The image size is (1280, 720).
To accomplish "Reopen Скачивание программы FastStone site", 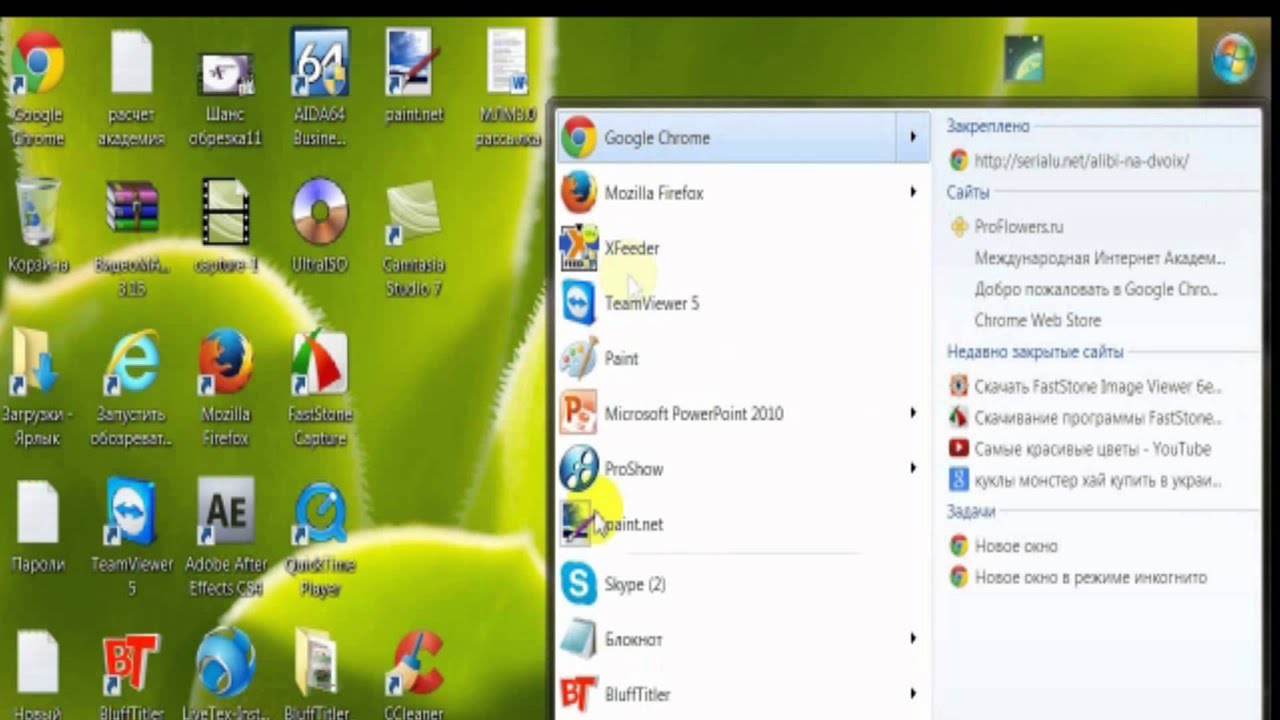I will [x=1086, y=417].
